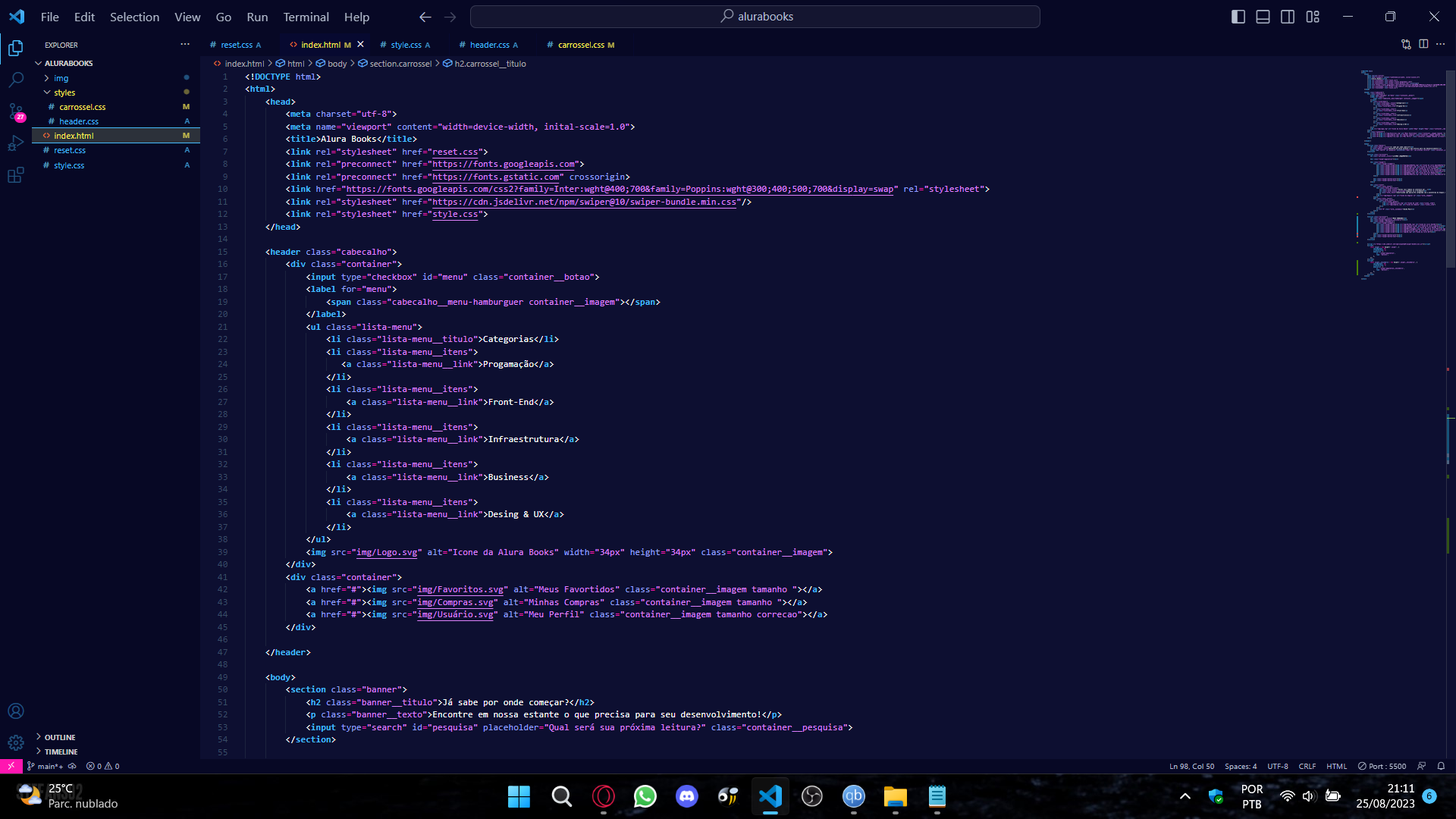The image size is (1456, 819).
Task: Open the Run and Debug view
Action: pyautogui.click(x=16, y=143)
